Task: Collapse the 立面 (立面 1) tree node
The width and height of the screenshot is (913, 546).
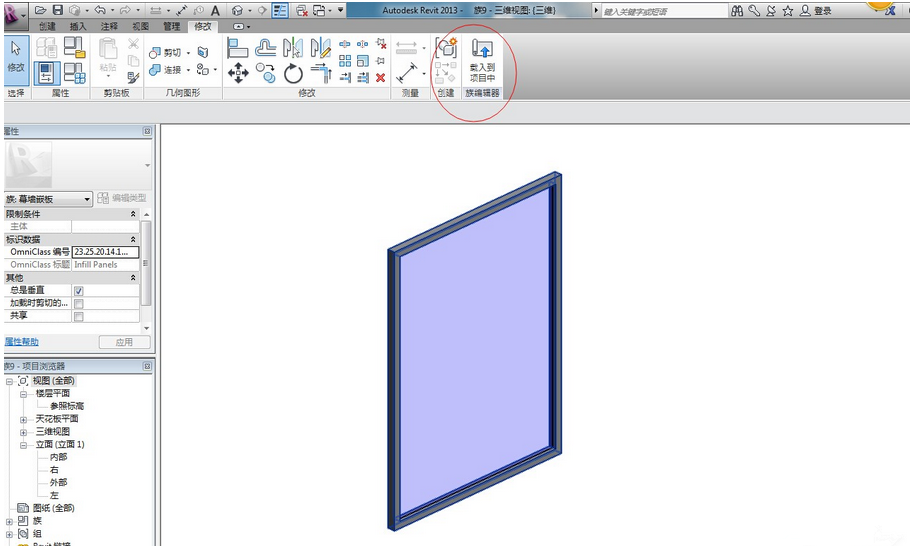Action: 23,445
